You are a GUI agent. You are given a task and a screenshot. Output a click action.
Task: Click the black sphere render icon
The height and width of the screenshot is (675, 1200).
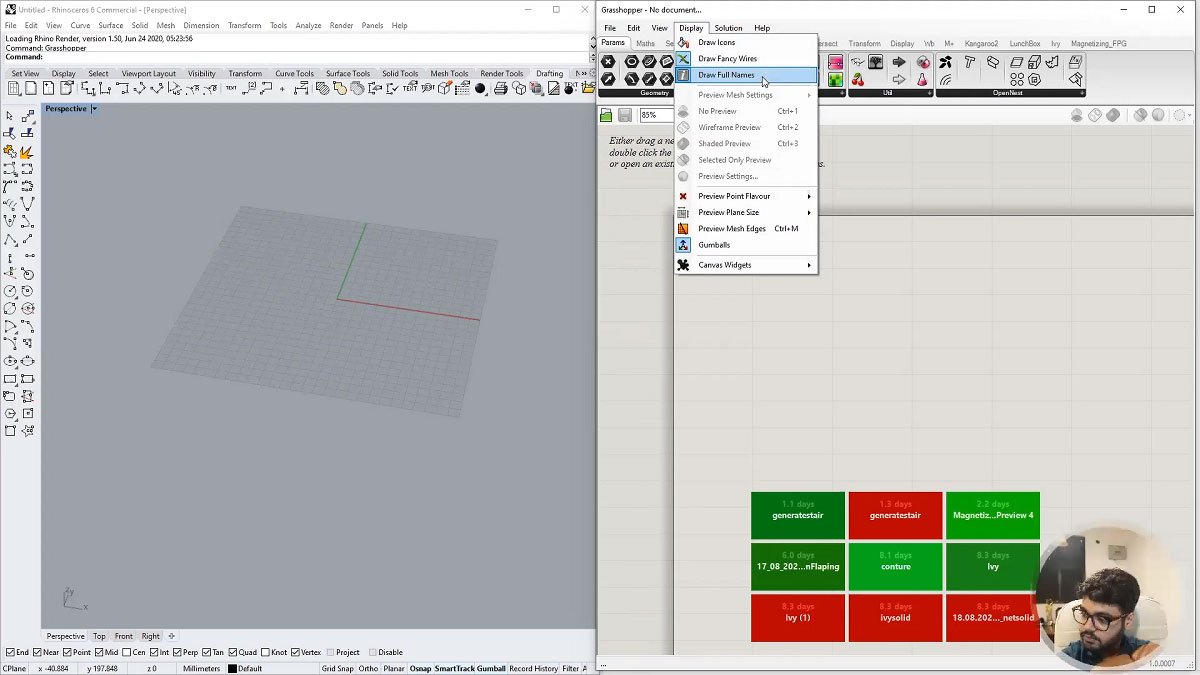(x=480, y=89)
